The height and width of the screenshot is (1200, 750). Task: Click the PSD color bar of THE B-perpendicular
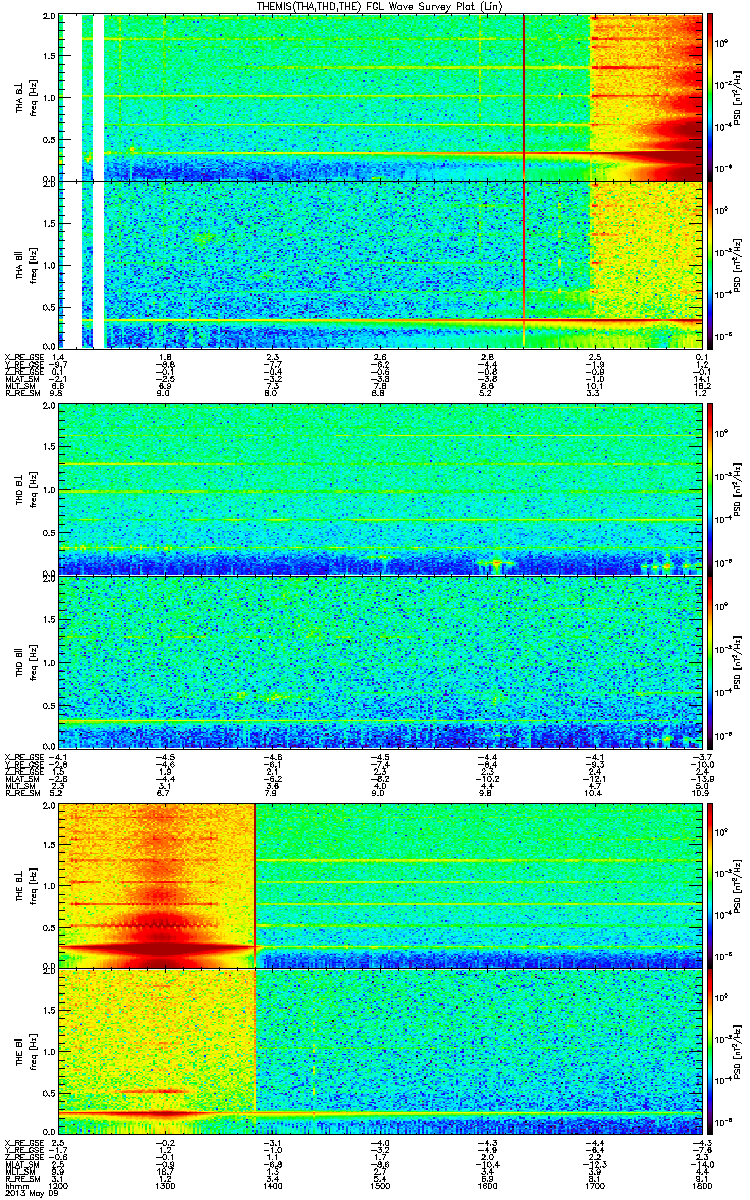[711, 886]
